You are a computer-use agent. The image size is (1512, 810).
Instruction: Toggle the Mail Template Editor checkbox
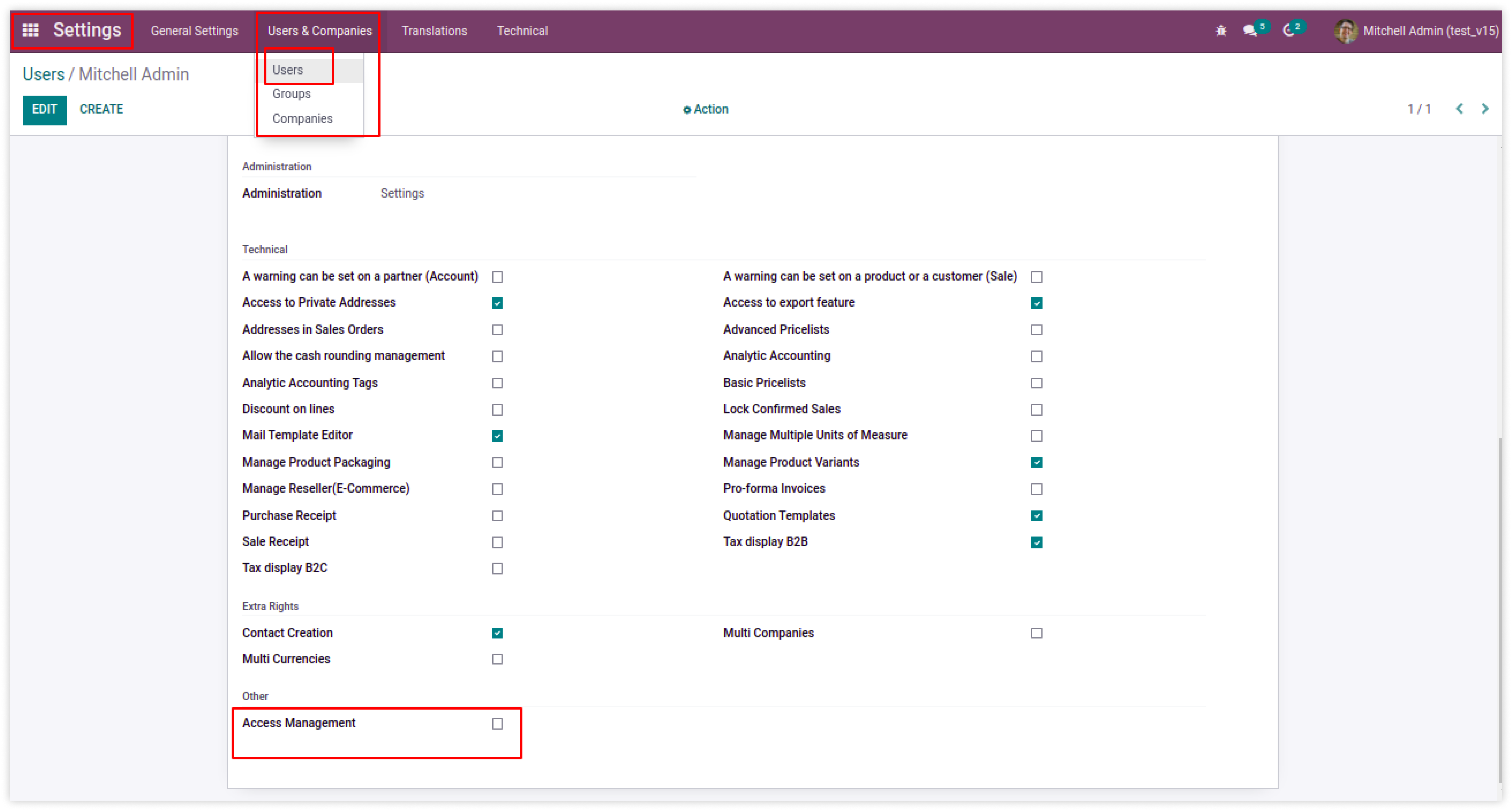(x=497, y=436)
